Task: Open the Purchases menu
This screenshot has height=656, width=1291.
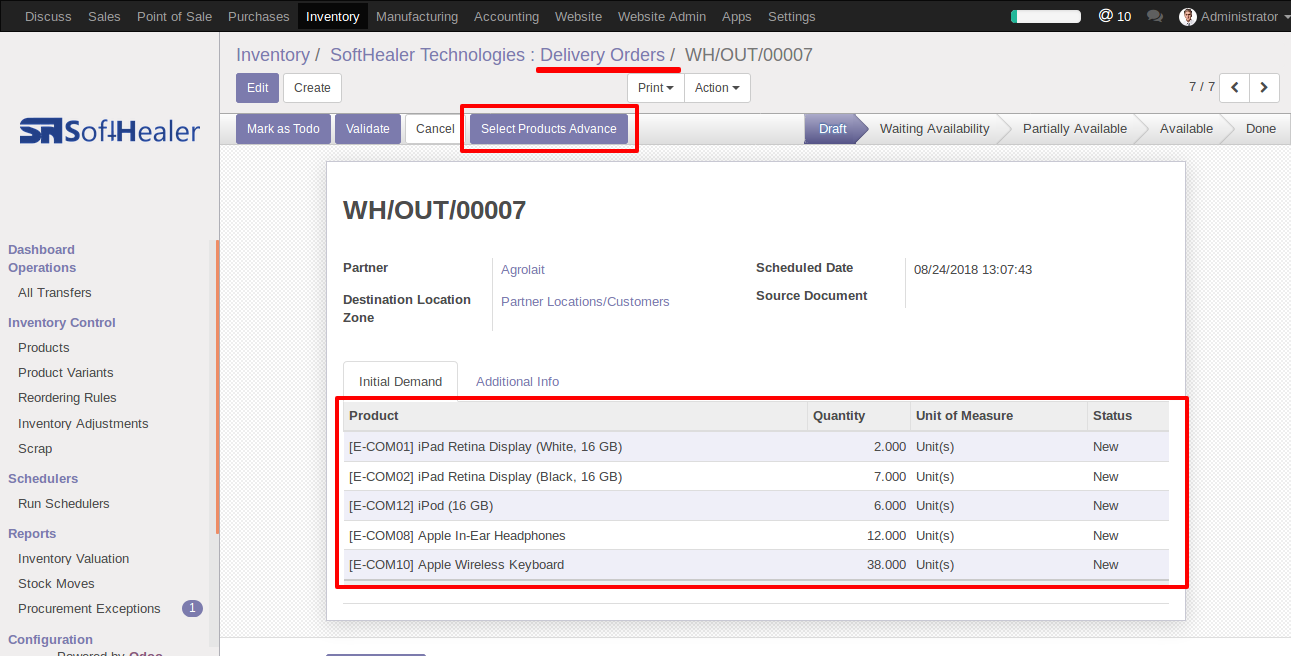Action: pyautogui.click(x=259, y=16)
